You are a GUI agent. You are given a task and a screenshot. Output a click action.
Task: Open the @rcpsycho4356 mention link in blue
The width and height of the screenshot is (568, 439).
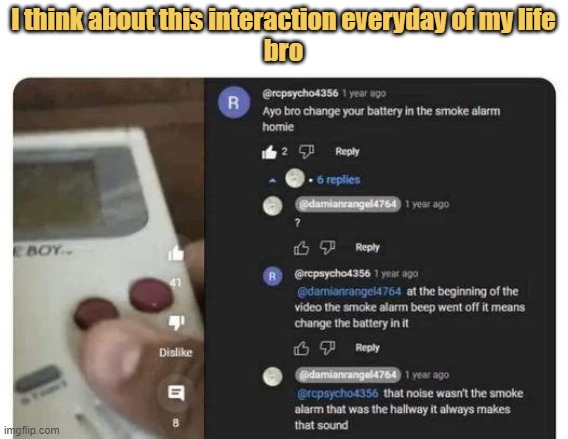(x=338, y=393)
